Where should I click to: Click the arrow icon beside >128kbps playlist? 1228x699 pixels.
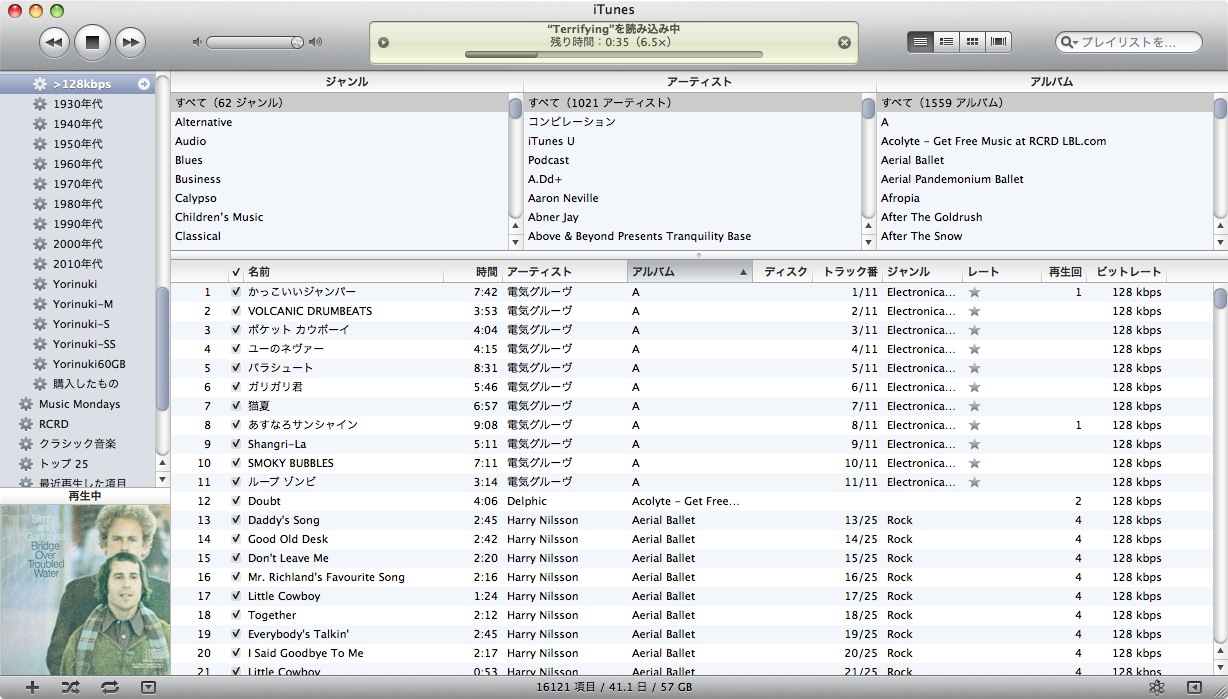(144, 84)
